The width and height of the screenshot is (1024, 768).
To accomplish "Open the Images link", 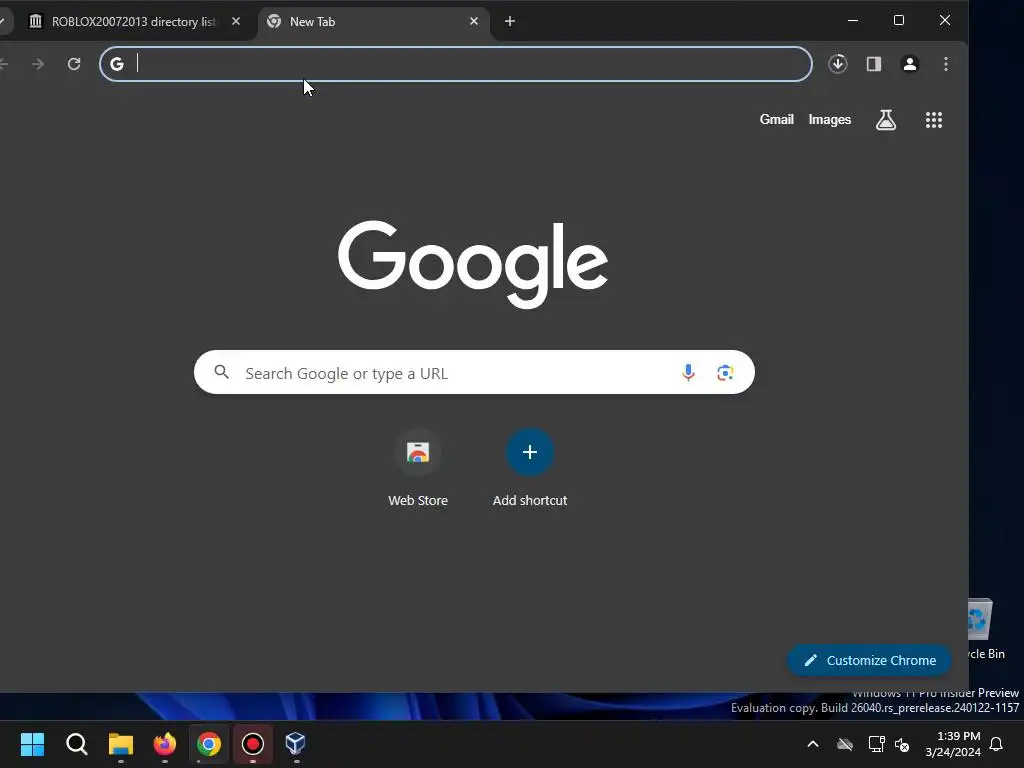I will 829,120.
